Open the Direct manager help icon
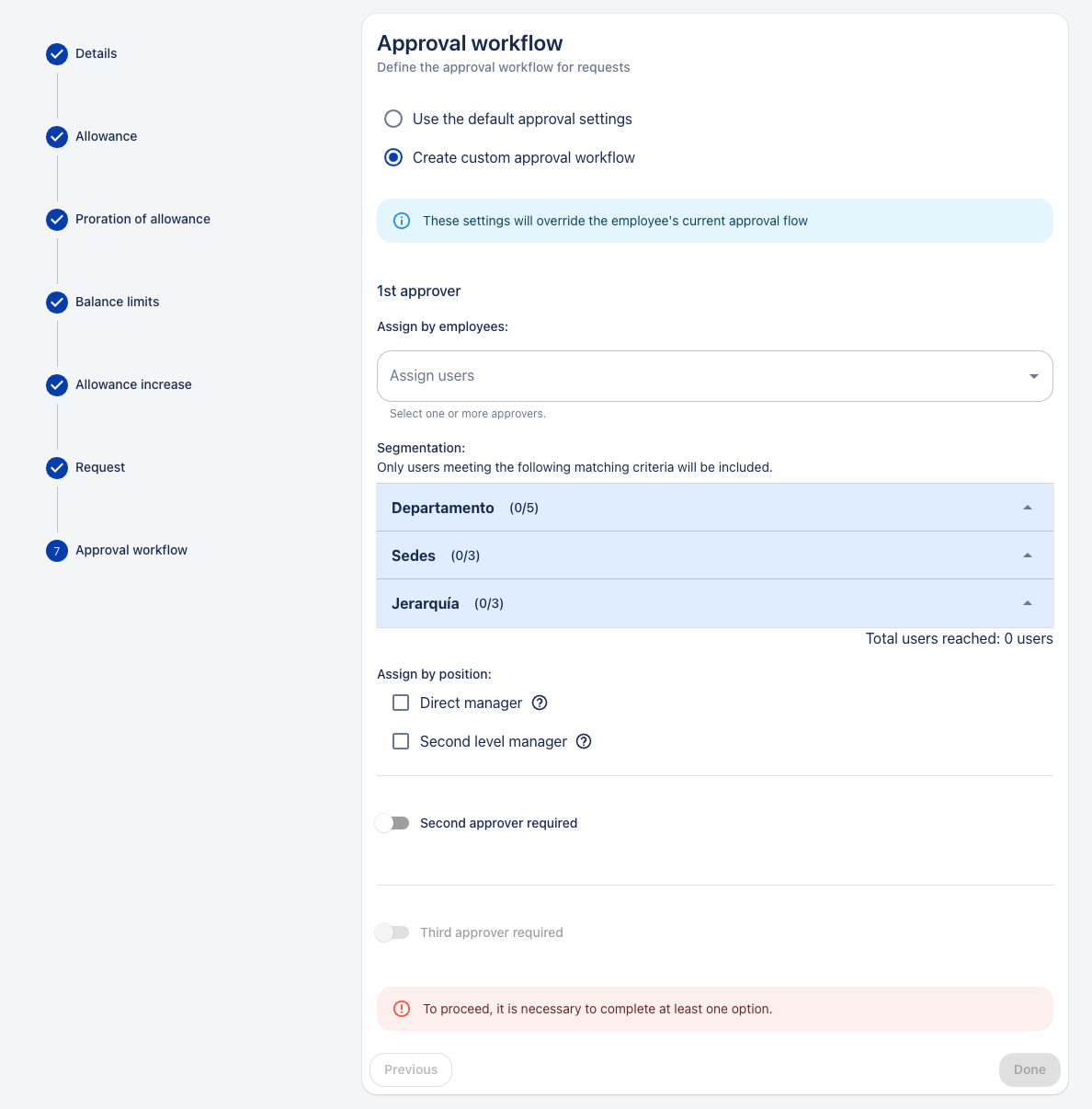Screen dimensions: 1092x1109 tap(540, 703)
